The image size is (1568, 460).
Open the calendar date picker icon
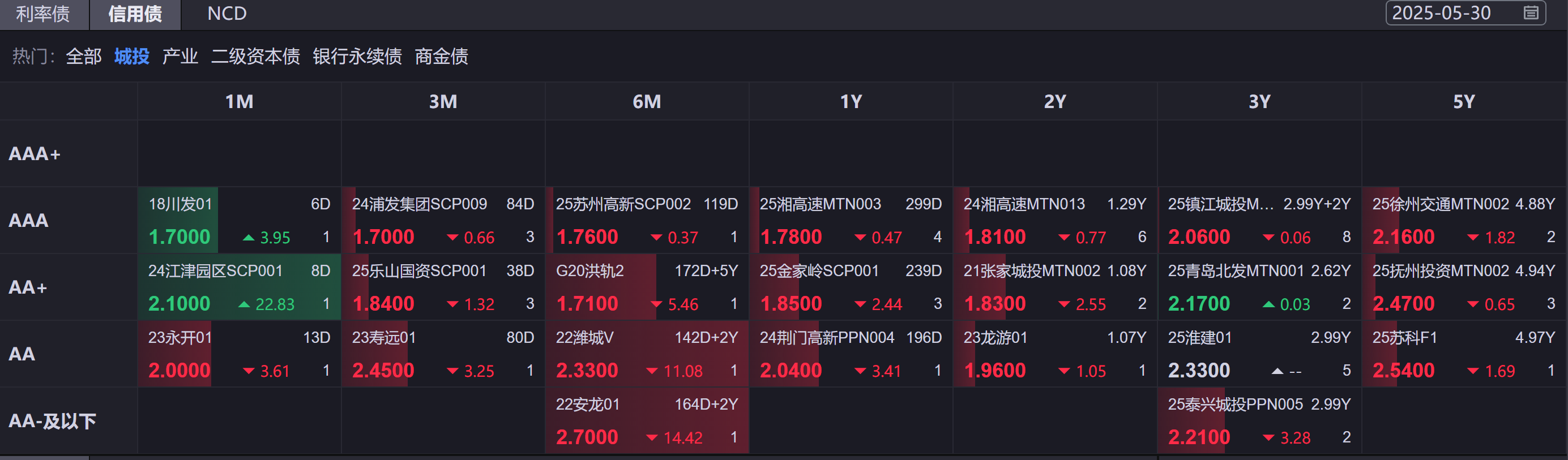(x=1531, y=13)
